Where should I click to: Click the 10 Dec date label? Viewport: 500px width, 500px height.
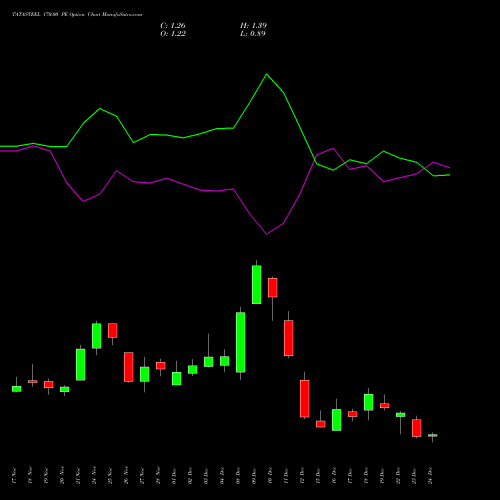270,476
